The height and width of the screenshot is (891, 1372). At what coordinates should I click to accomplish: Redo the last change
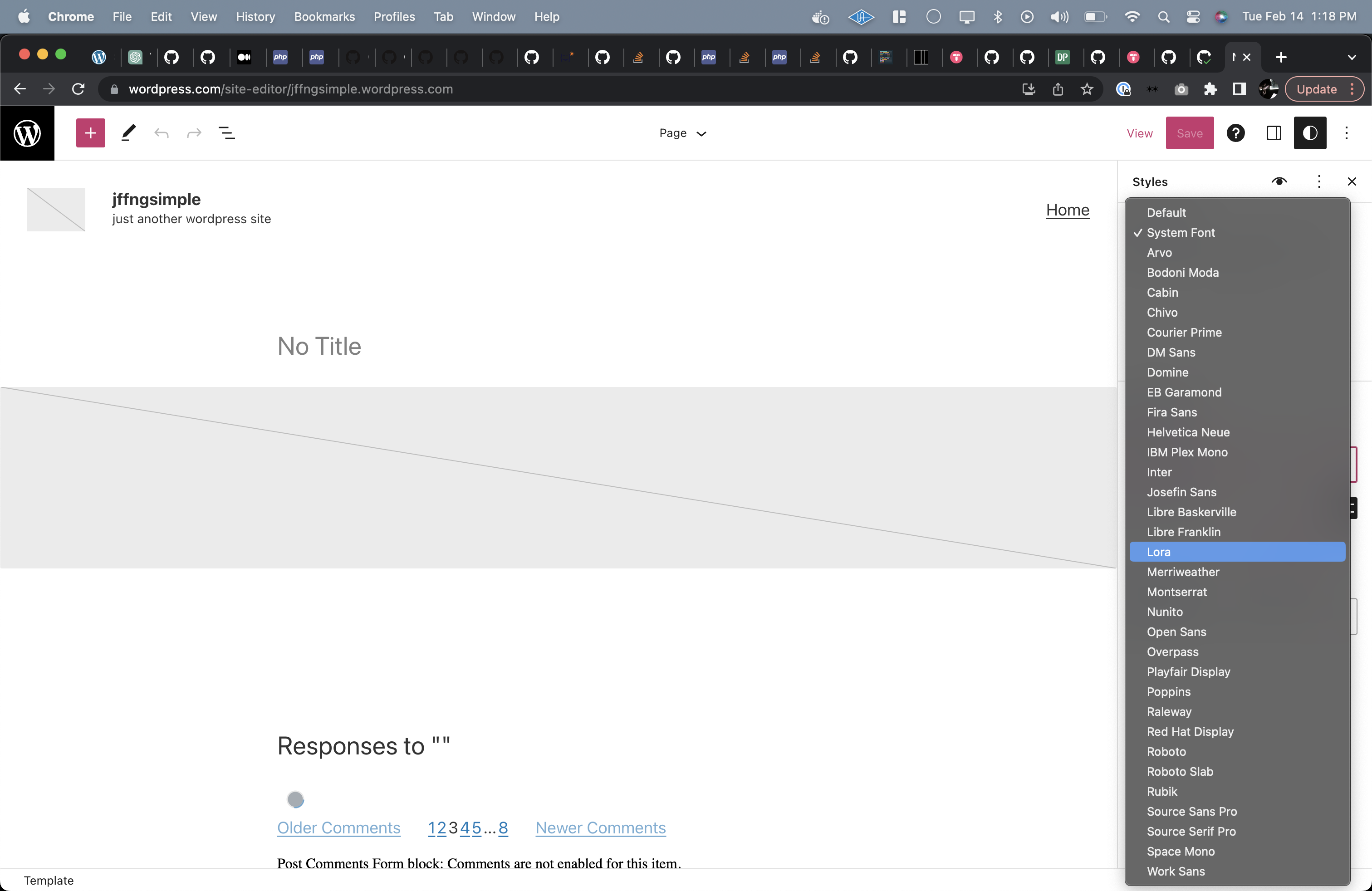coord(194,132)
